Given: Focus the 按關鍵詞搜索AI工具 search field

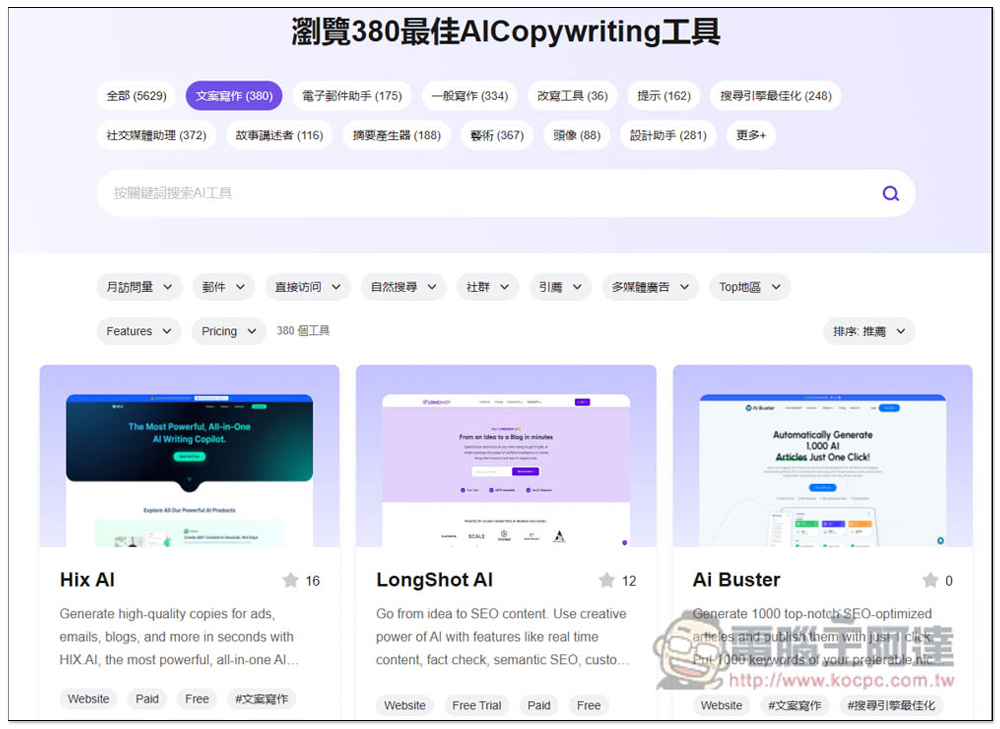Looking at the screenshot, I should [506, 193].
